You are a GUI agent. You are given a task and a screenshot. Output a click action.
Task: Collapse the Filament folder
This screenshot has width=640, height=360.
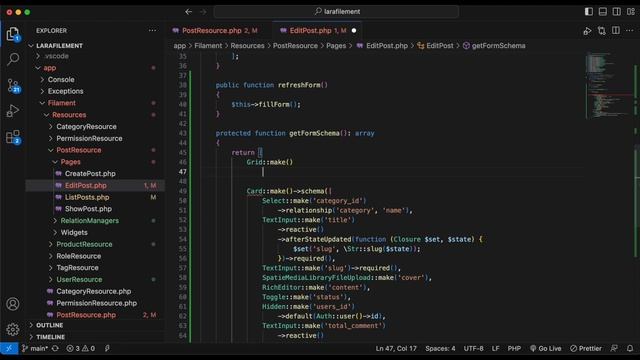(62, 103)
